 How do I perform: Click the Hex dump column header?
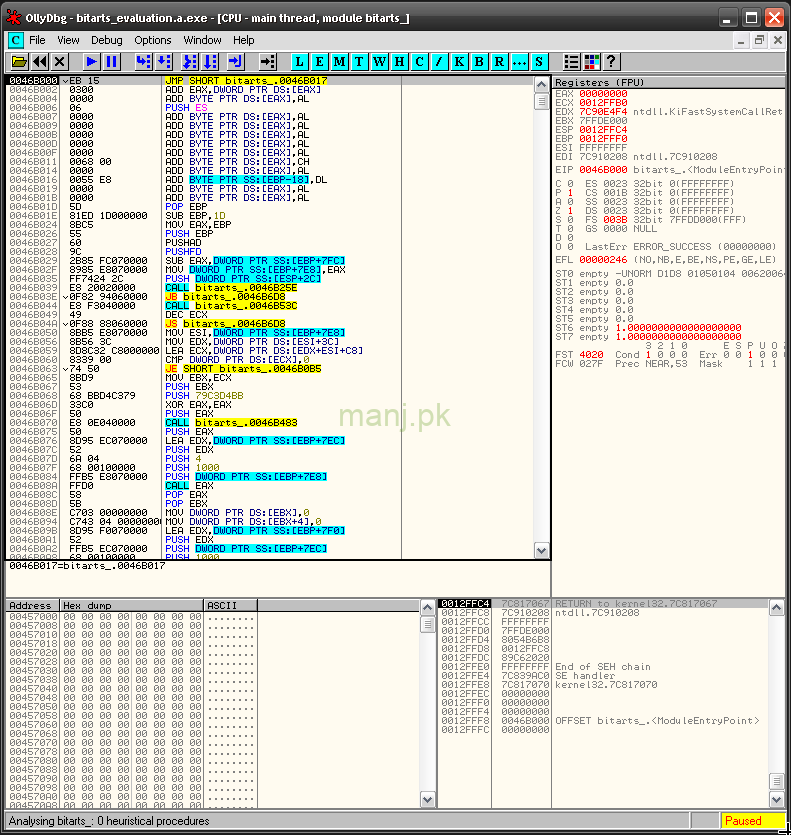(130, 606)
